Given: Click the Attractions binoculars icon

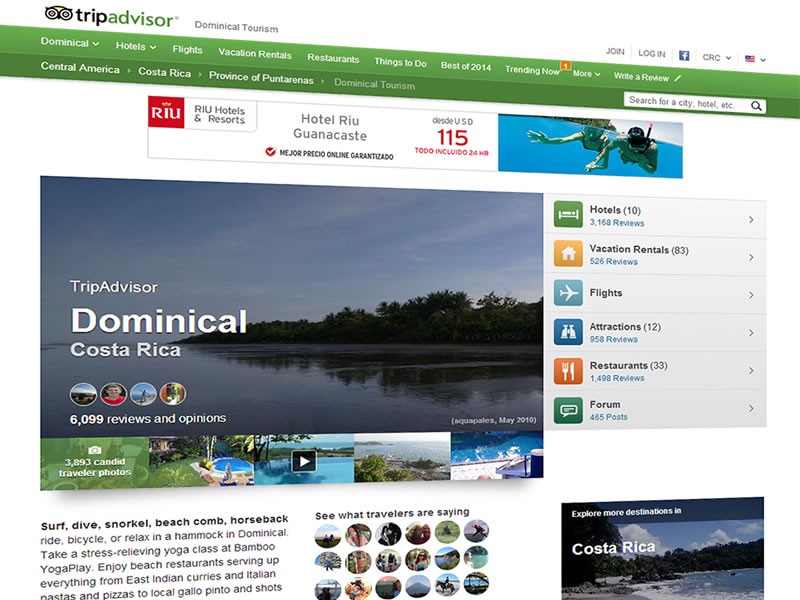Looking at the screenshot, I should pos(568,332).
